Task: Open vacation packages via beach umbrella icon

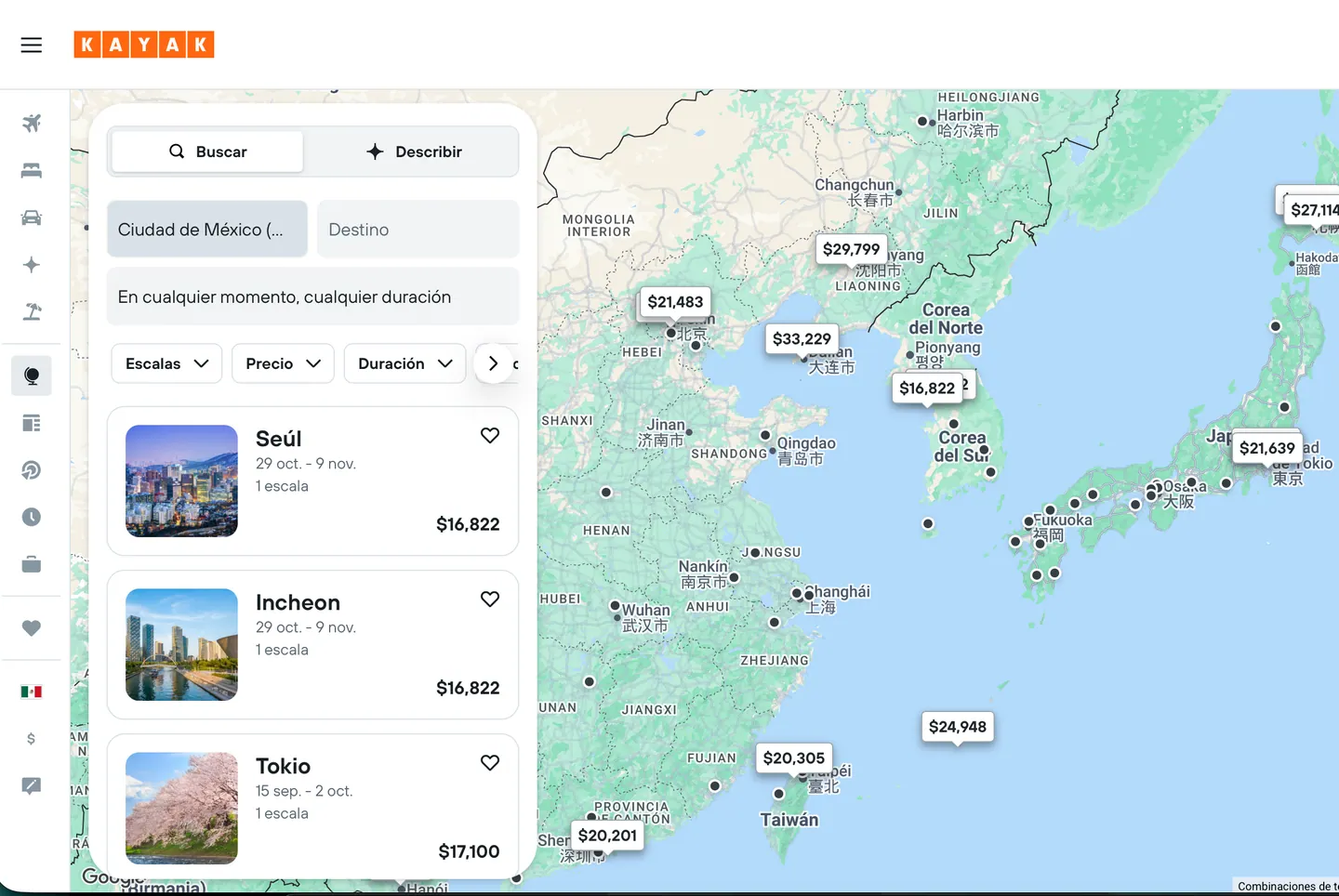Action: pyautogui.click(x=32, y=311)
